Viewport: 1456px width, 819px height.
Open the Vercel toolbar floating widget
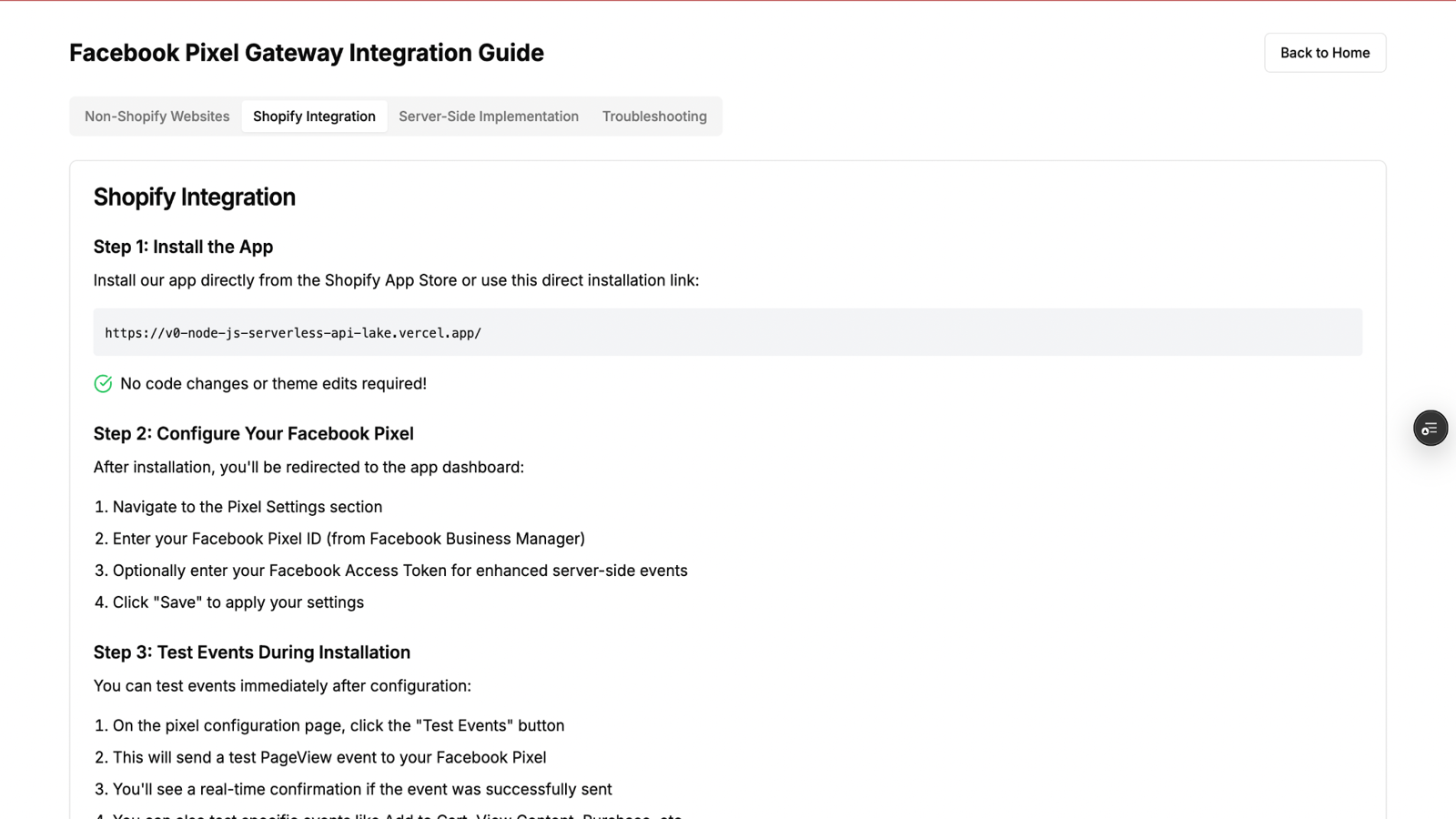coord(1430,428)
